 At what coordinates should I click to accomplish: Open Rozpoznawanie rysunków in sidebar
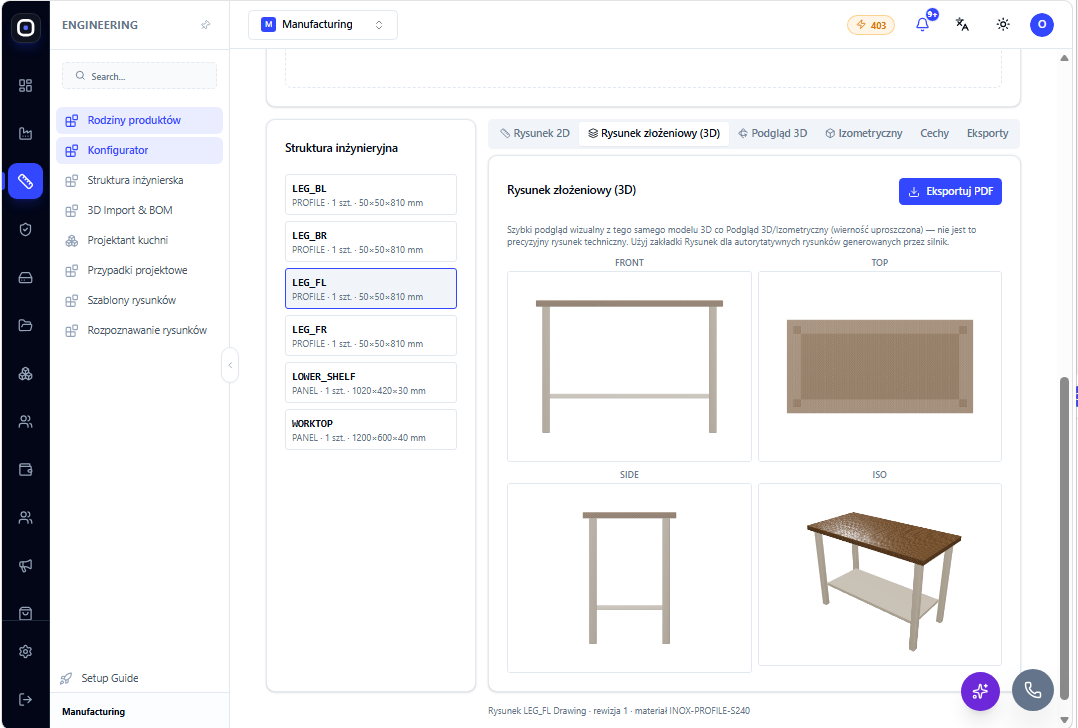point(140,330)
